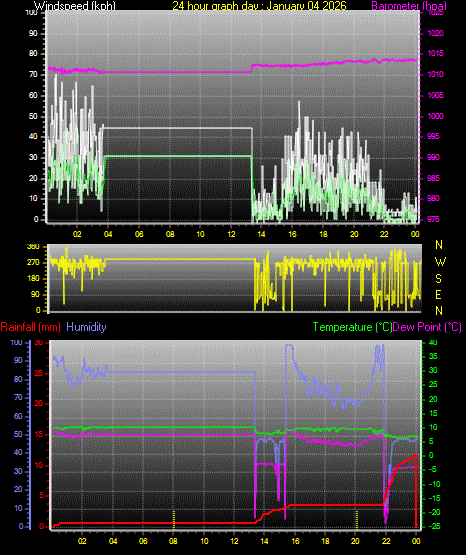Click '20' on the blue humidity axis
466x555 pixels.
(18, 490)
